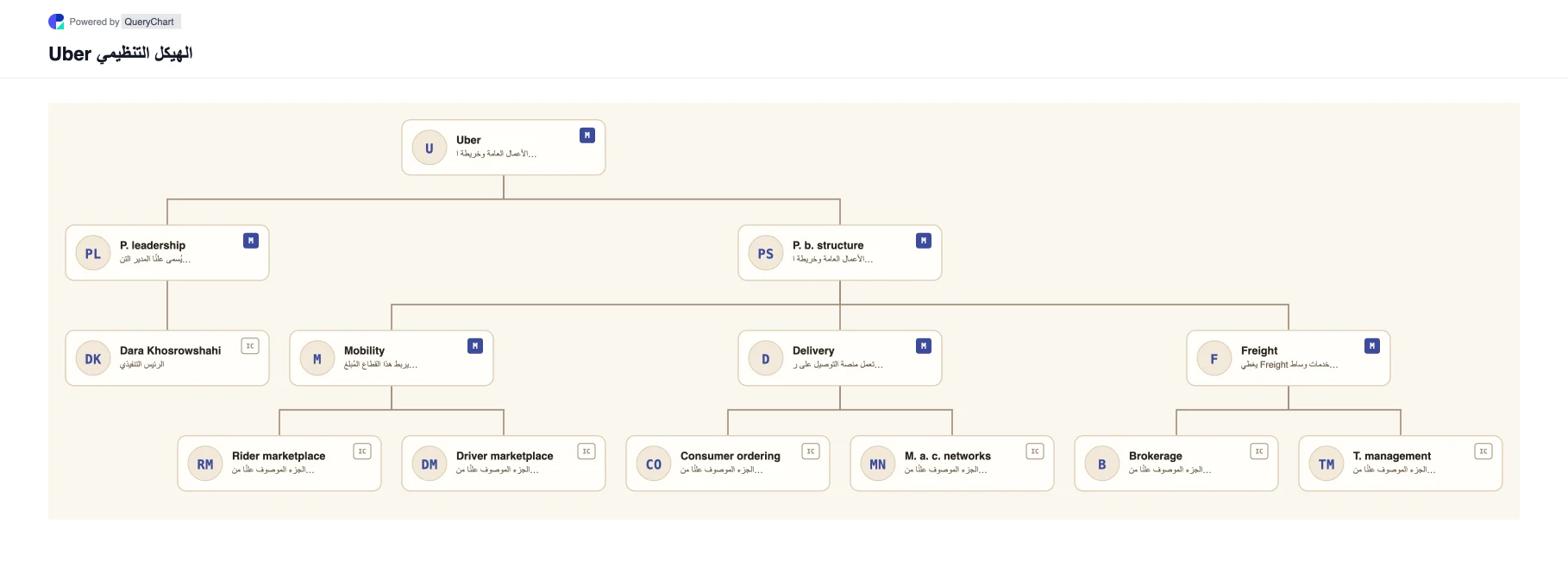Click the IC badge on Dara Khosrowshahi card
Viewport: 1568px width, 568px height.
(x=250, y=346)
